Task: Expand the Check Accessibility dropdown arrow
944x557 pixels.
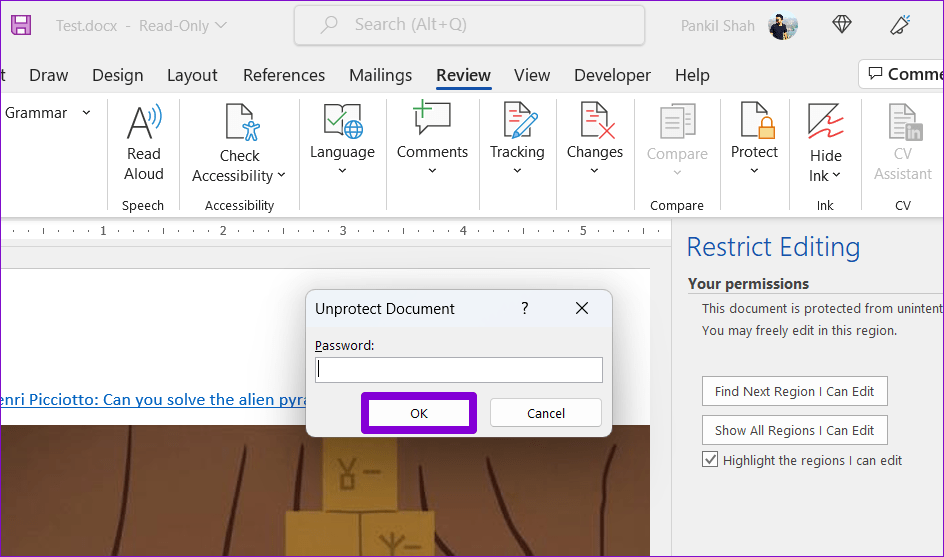Action: (x=281, y=176)
